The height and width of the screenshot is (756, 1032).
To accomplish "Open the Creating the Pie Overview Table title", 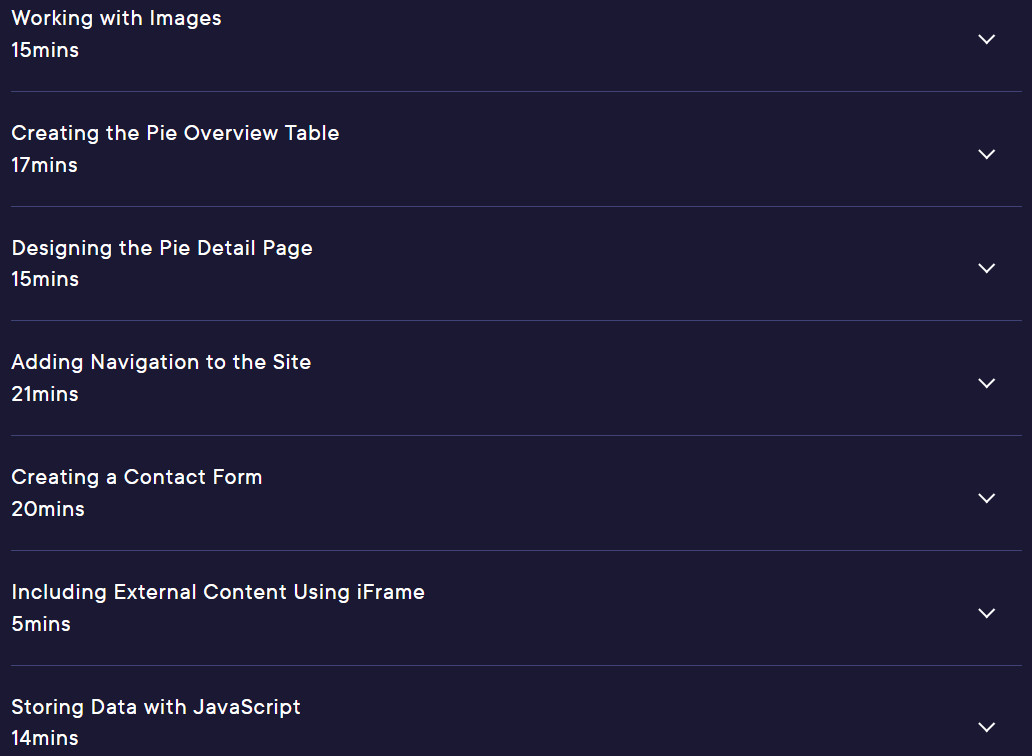I will [x=175, y=133].
